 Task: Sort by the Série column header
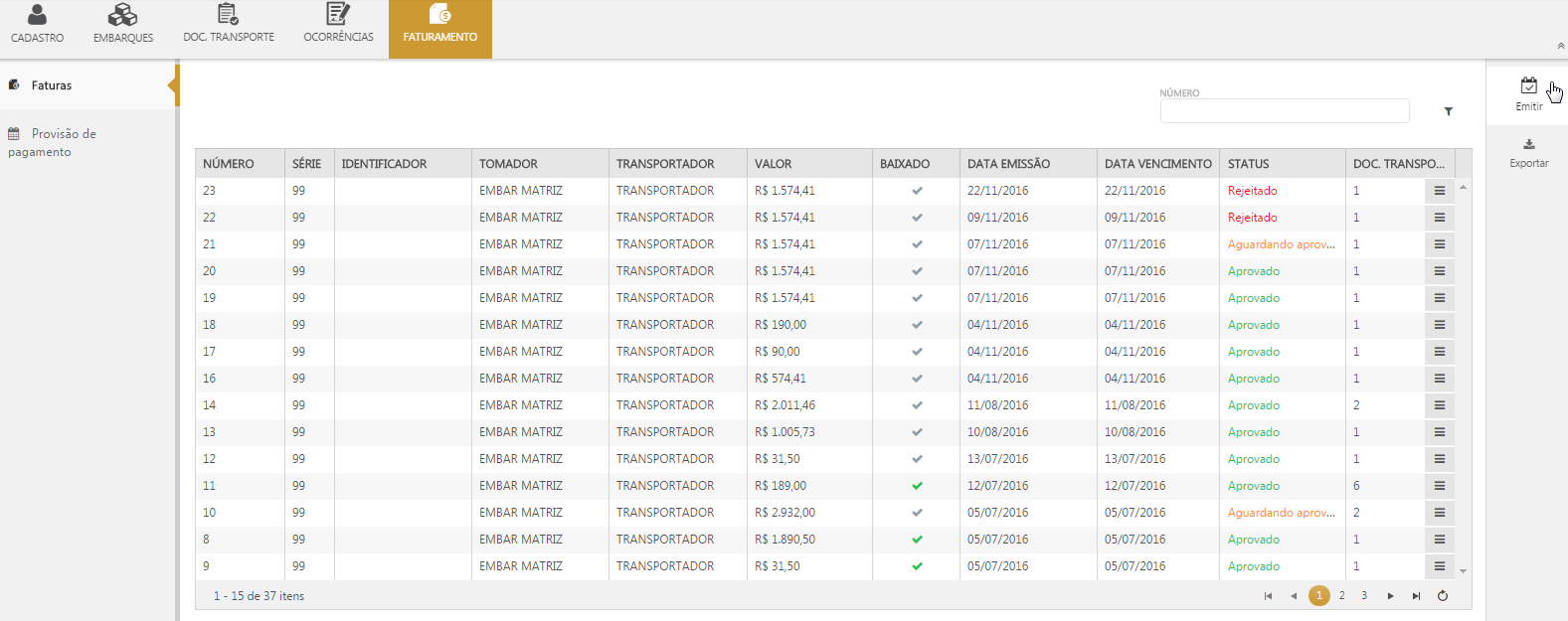click(309, 164)
